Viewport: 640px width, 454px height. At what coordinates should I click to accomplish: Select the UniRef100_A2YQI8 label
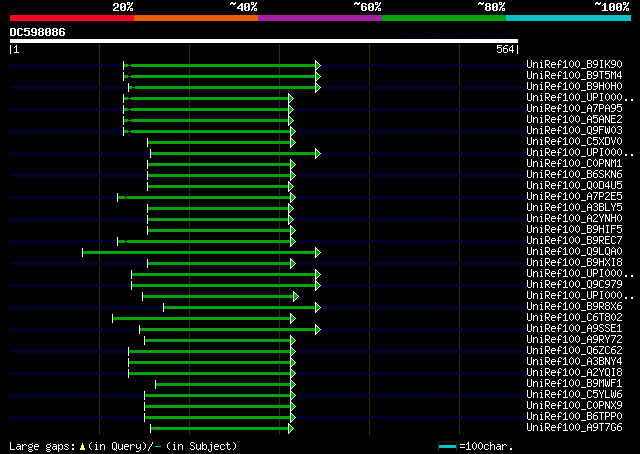[x=574, y=373]
